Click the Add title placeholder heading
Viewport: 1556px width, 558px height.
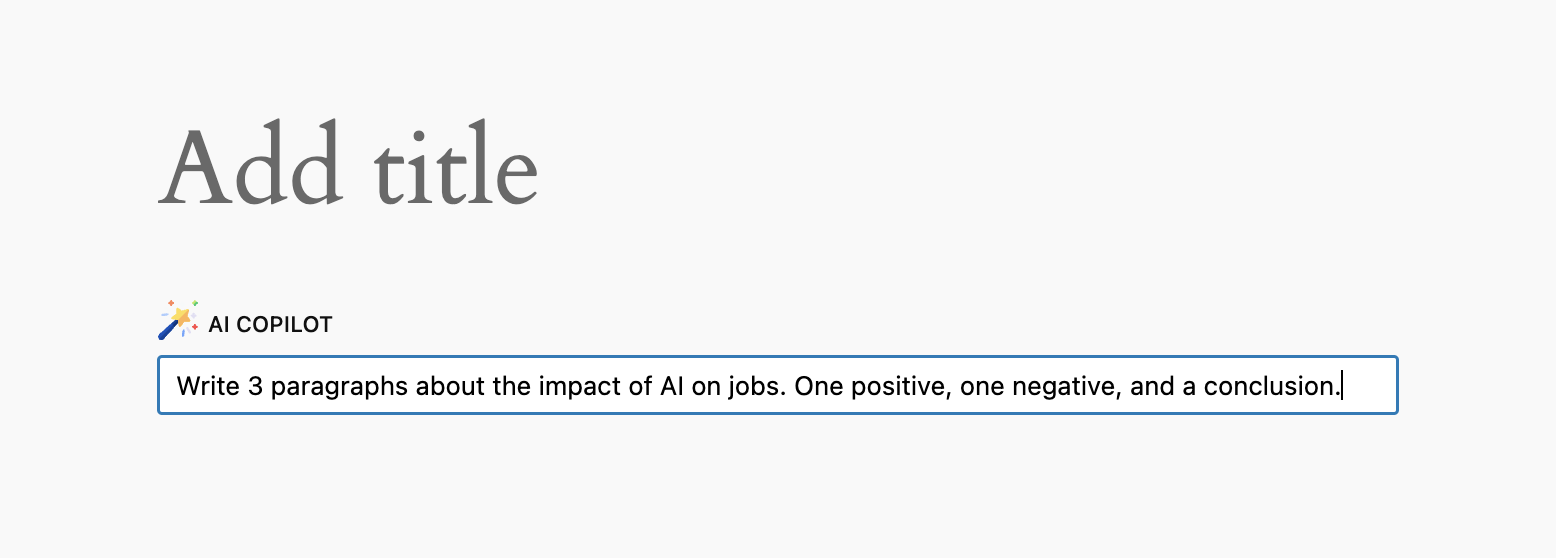click(x=349, y=166)
